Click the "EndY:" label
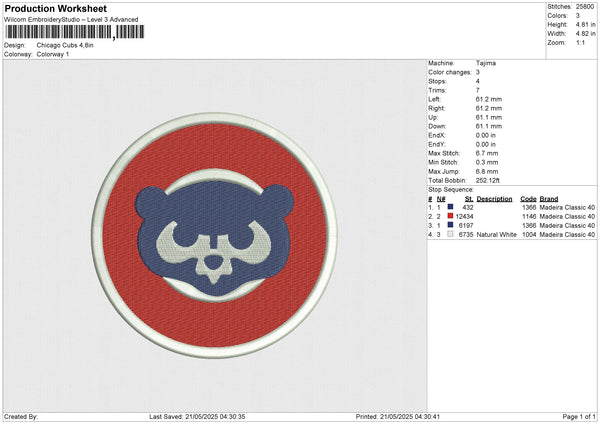 coord(437,144)
